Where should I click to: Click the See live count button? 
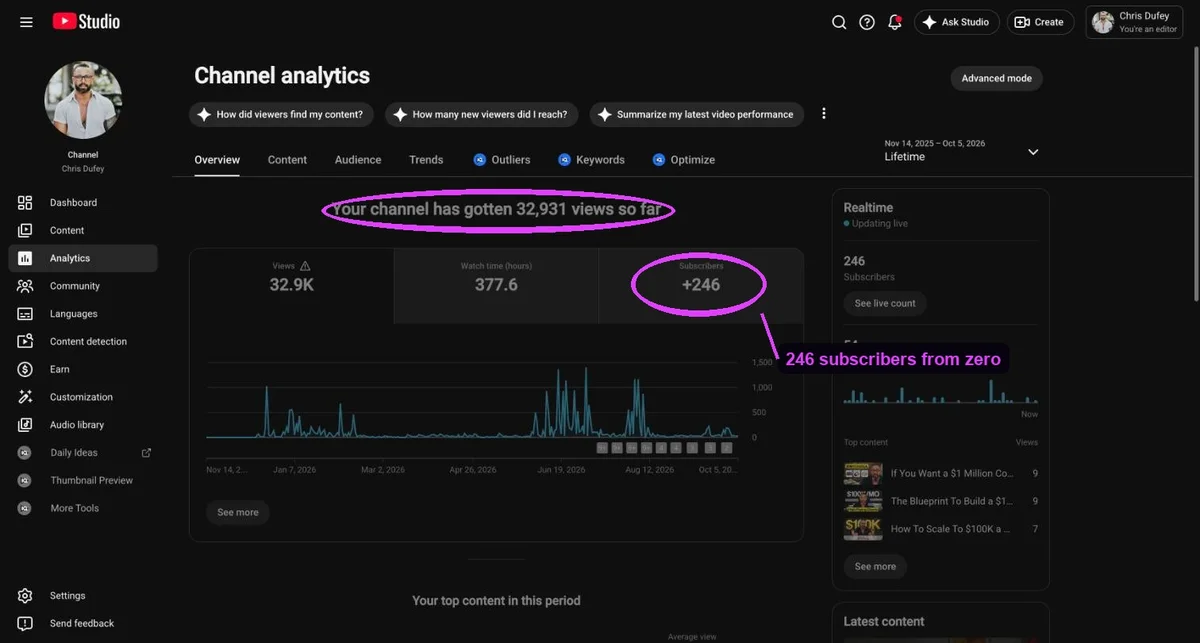[885, 303]
